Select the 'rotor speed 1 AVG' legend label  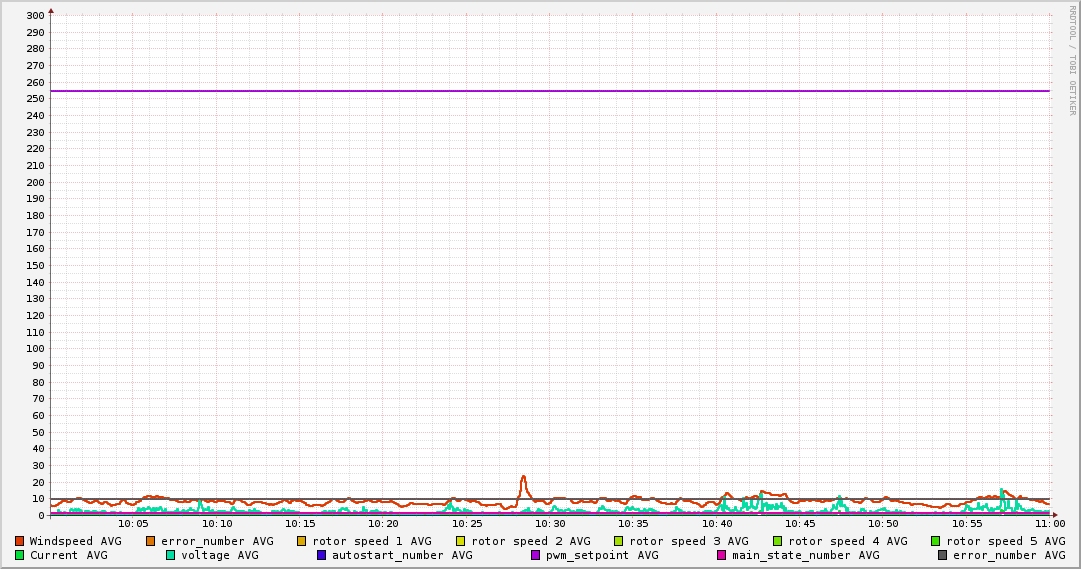(372, 541)
